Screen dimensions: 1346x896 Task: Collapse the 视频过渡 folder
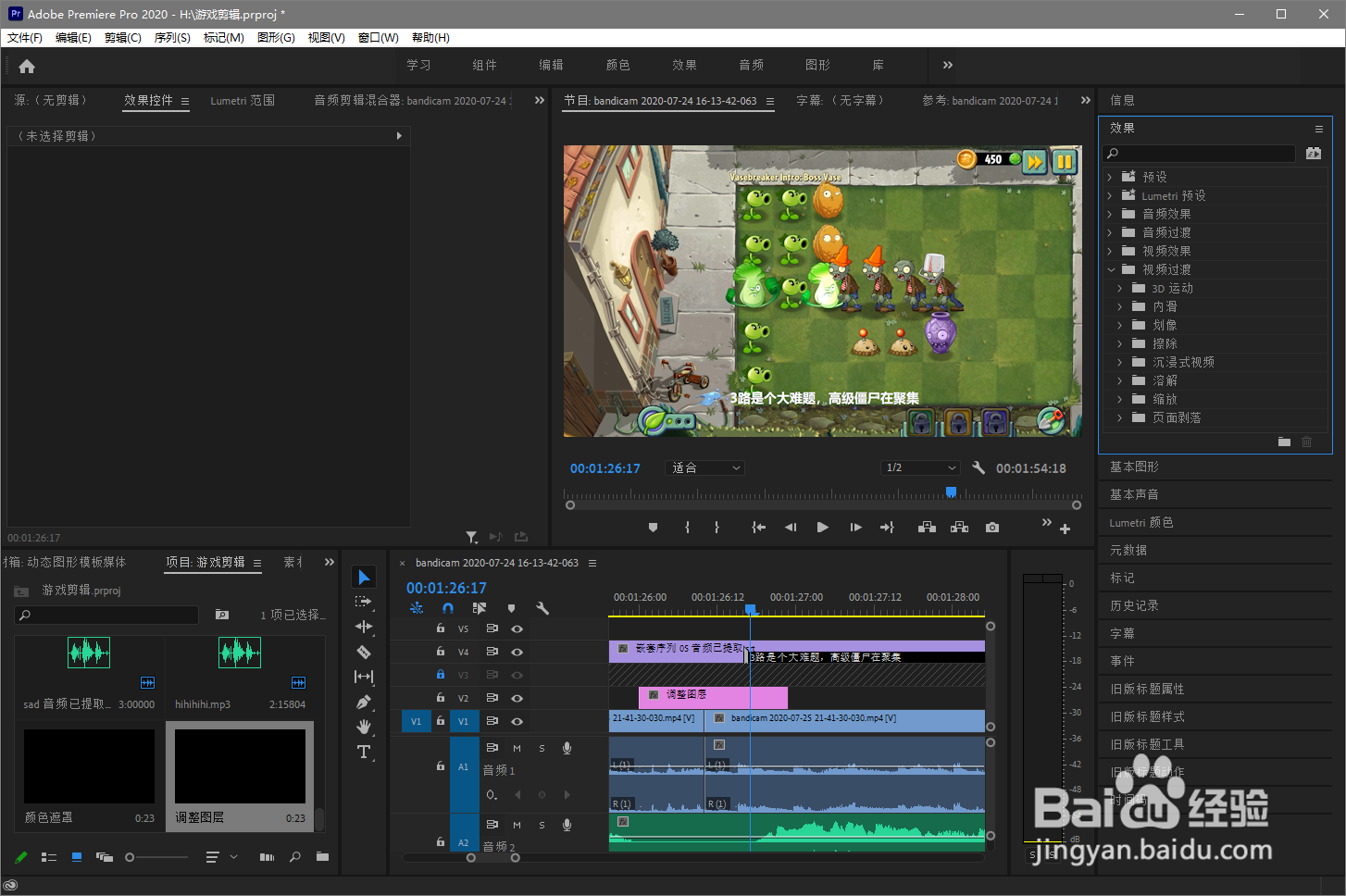pyautogui.click(x=1111, y=269)
